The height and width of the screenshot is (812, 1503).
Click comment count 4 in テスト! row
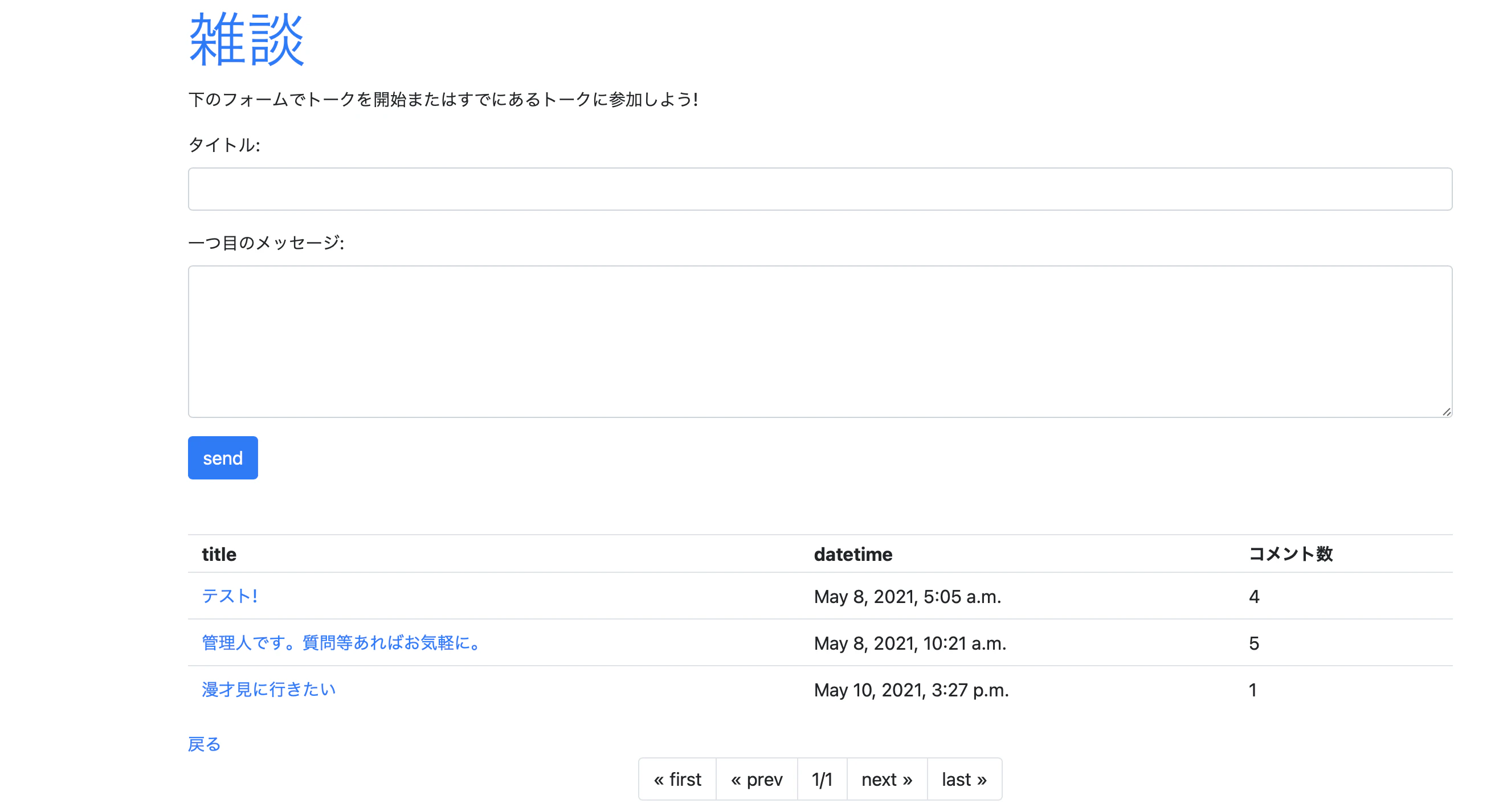tap(1254, 596)
